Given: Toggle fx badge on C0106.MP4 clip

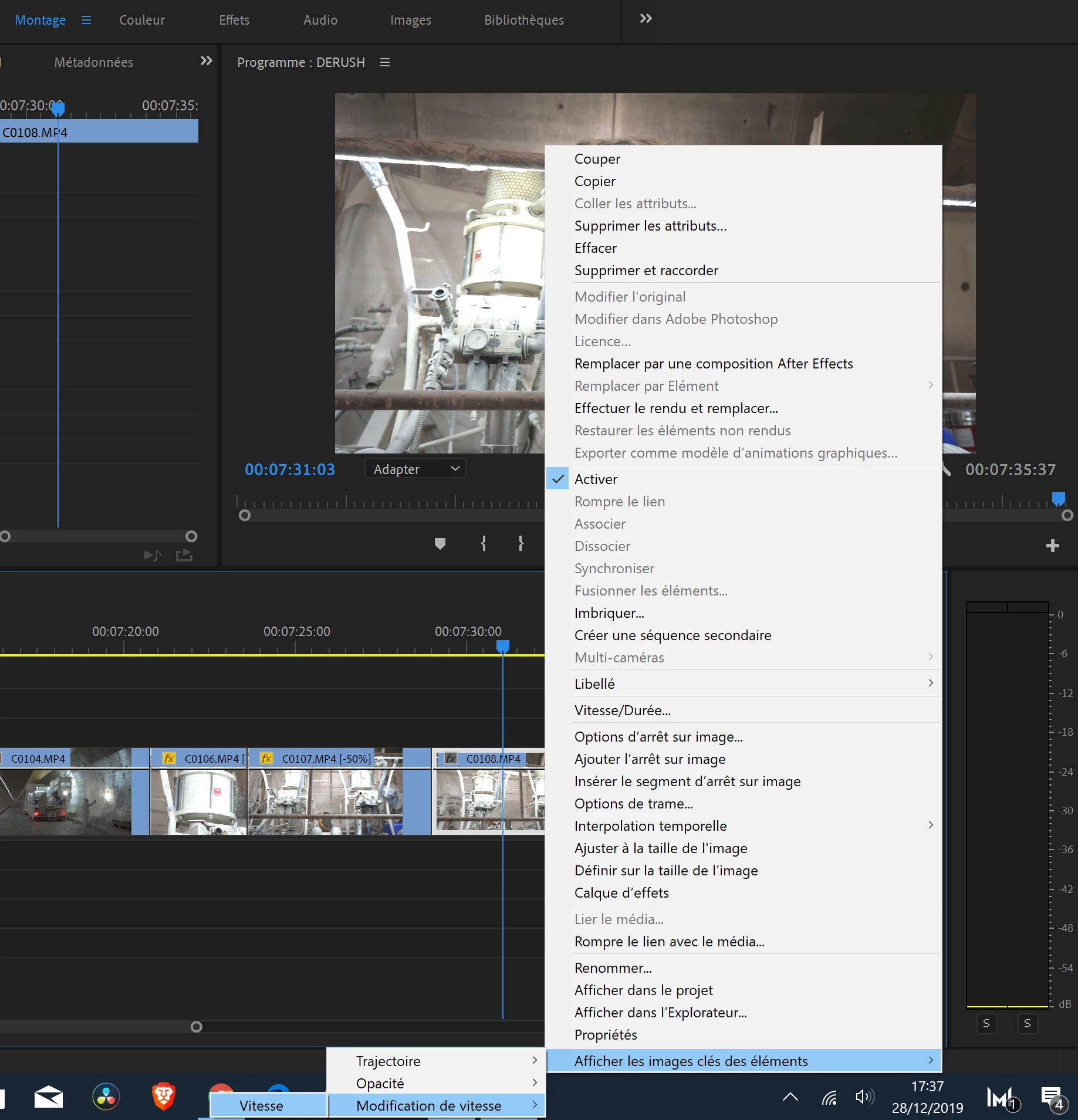Looking at the screenshot, I should [x=169, y=758].
